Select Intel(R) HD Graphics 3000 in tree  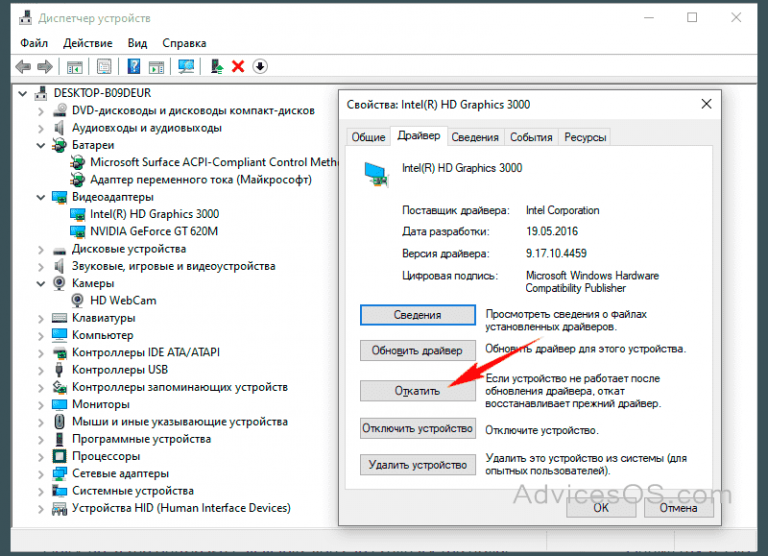tap(154, 214)
